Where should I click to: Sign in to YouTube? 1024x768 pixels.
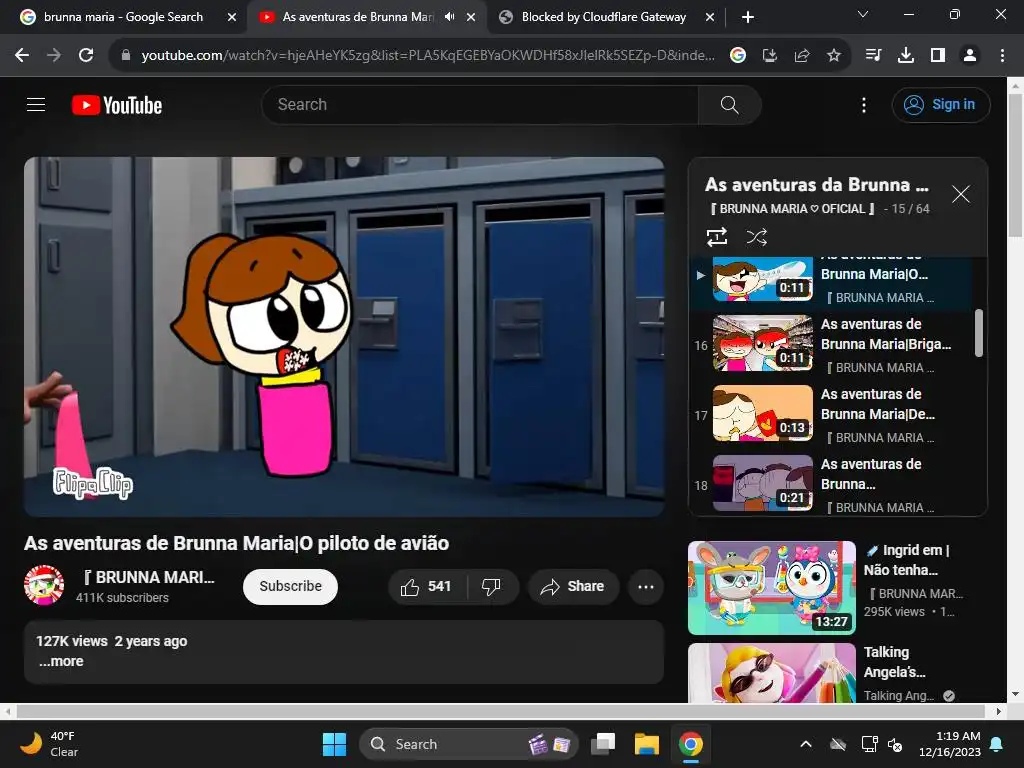940,104
